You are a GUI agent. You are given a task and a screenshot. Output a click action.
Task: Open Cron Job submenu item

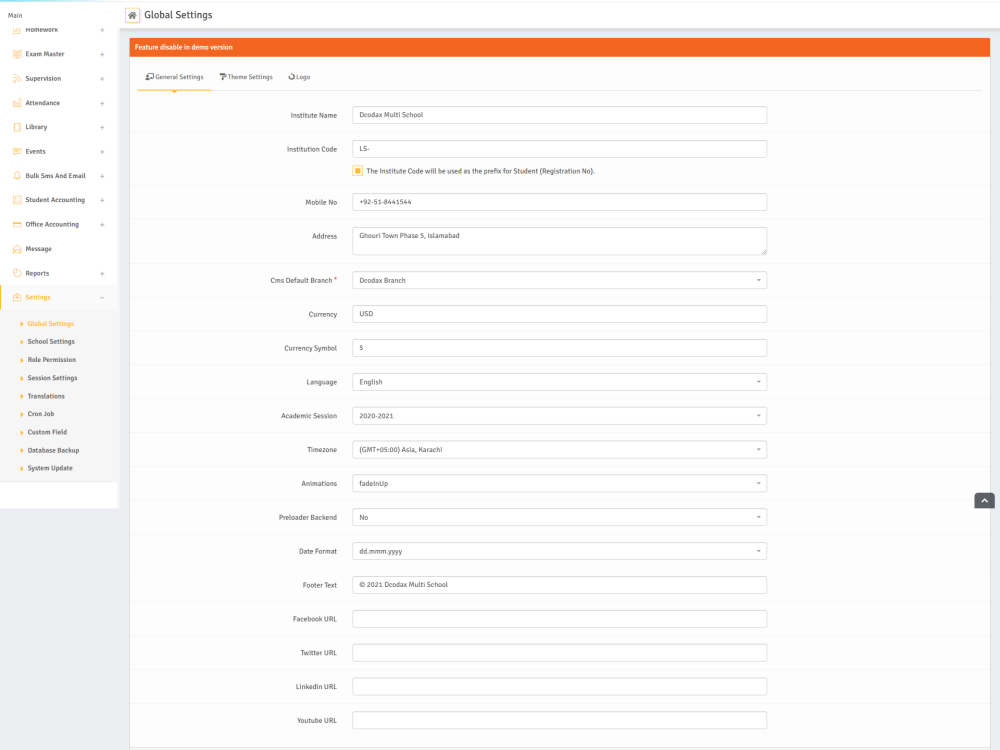click(41, 414)
